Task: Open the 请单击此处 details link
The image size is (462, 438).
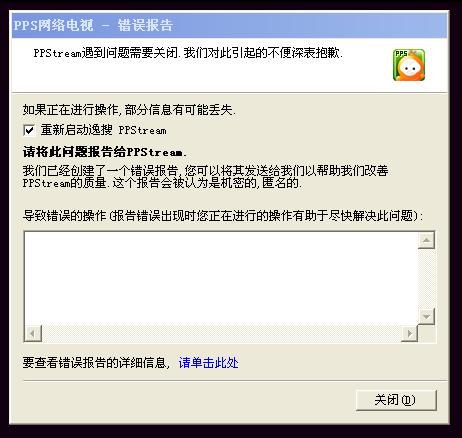Action: pos(208,363)
